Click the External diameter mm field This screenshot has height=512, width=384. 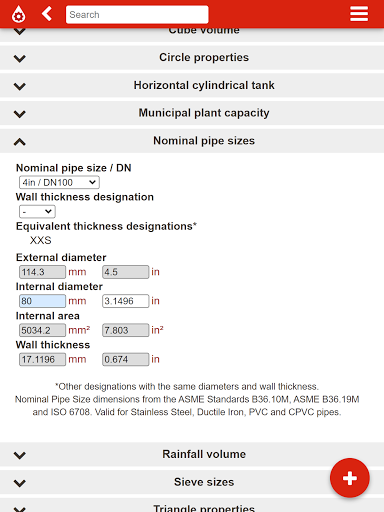(x=42, y=272)
